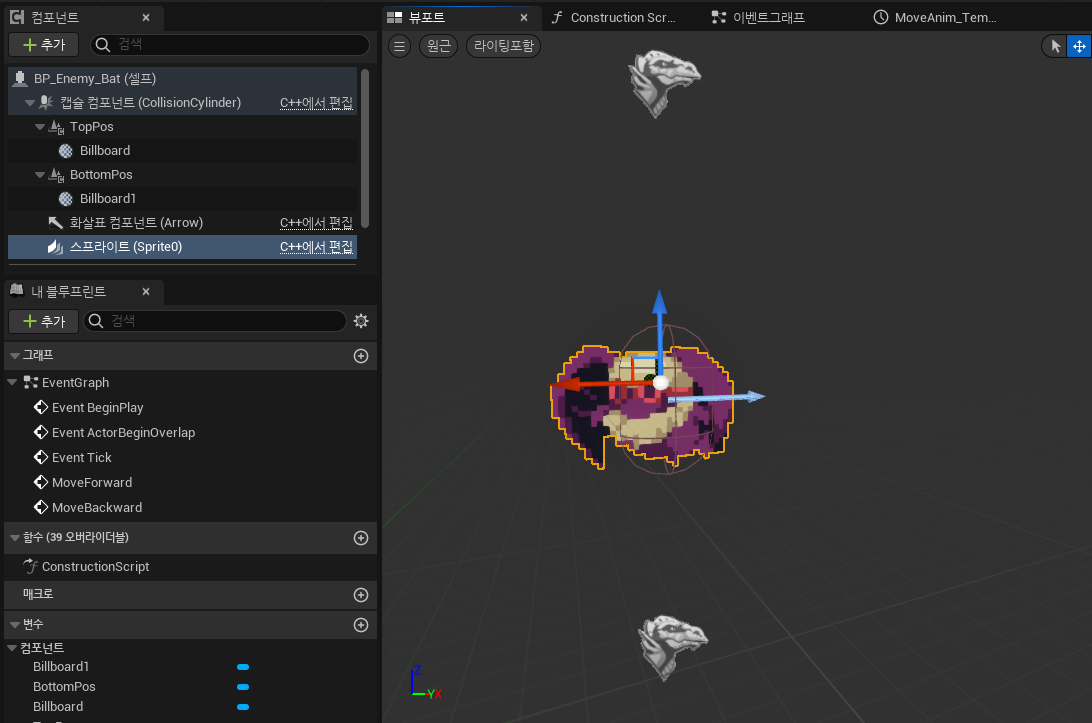Collapse the BottomPos component node
1092x723 pixels.
click(x=40, y=175)
